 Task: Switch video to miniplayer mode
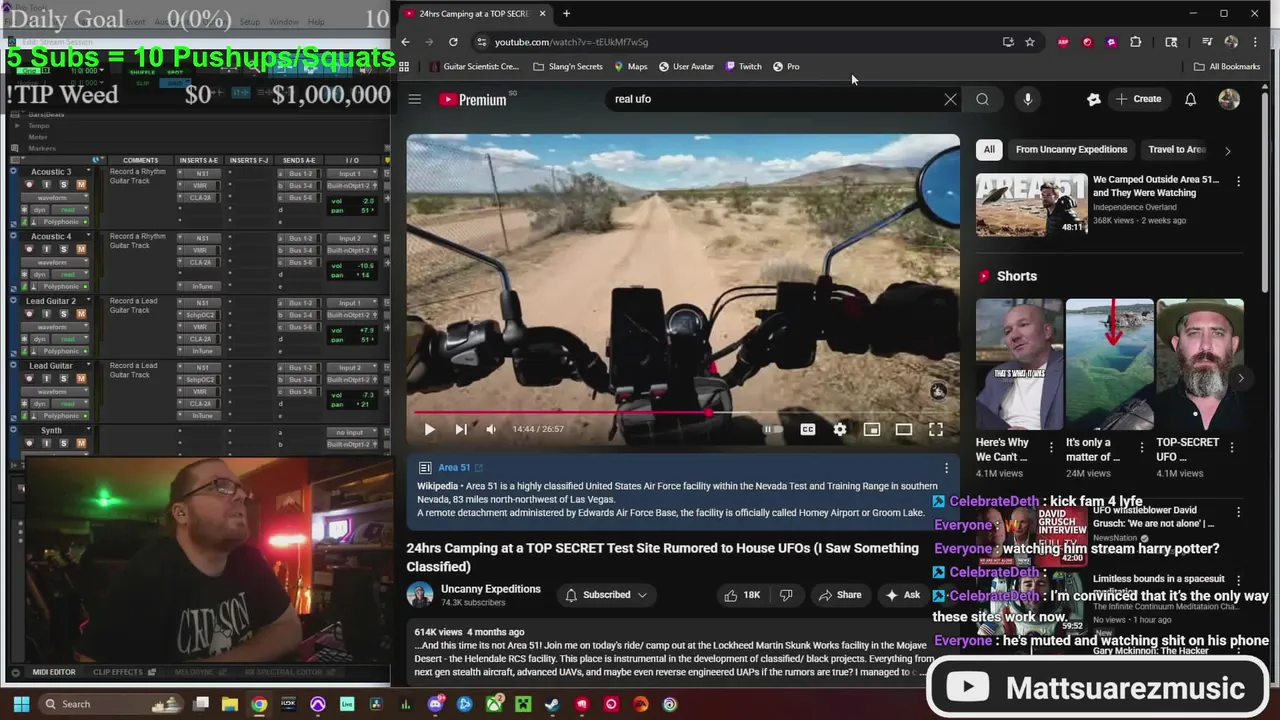pyautogui.click(x=872, y=429)
